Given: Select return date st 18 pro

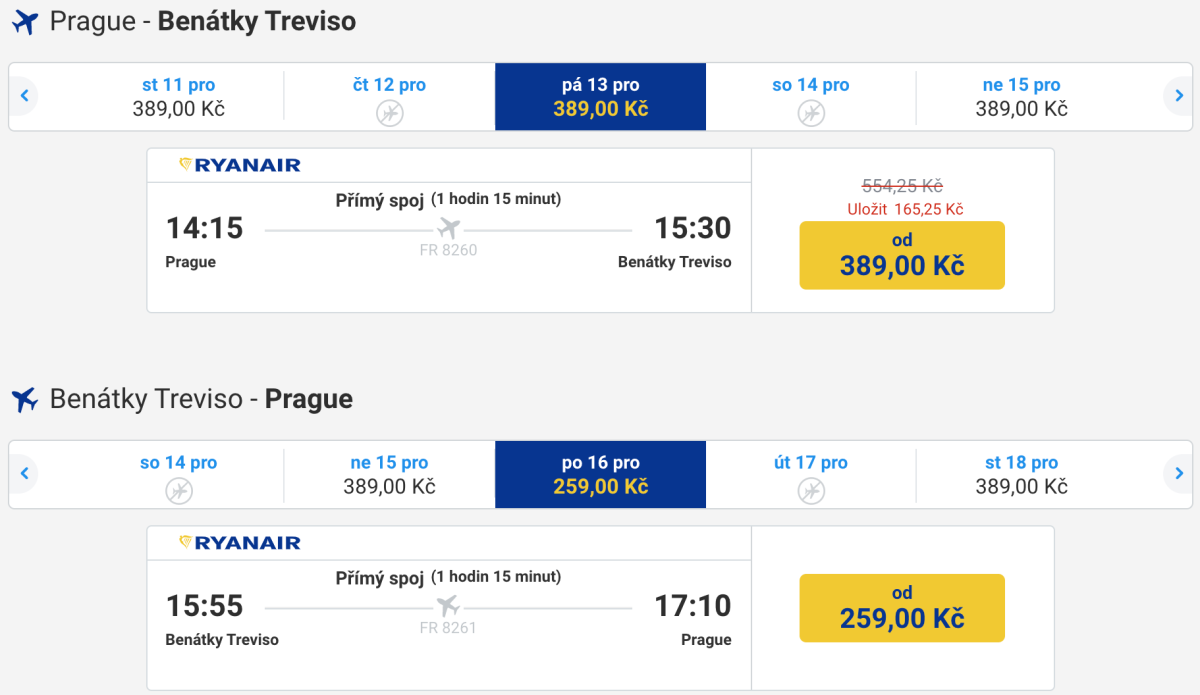Looking at the screenshot, I should click(1021, 475).
